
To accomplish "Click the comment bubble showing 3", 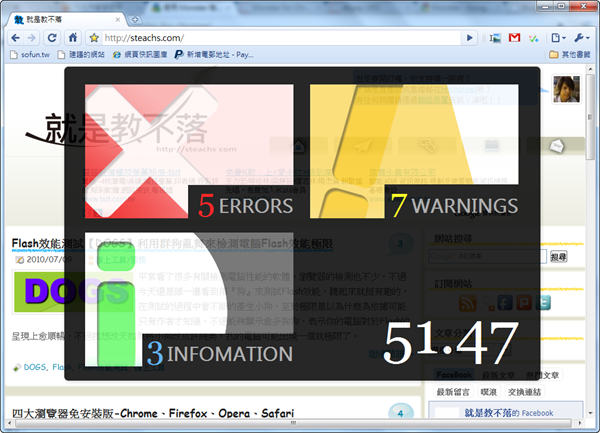I will point(400,244).
